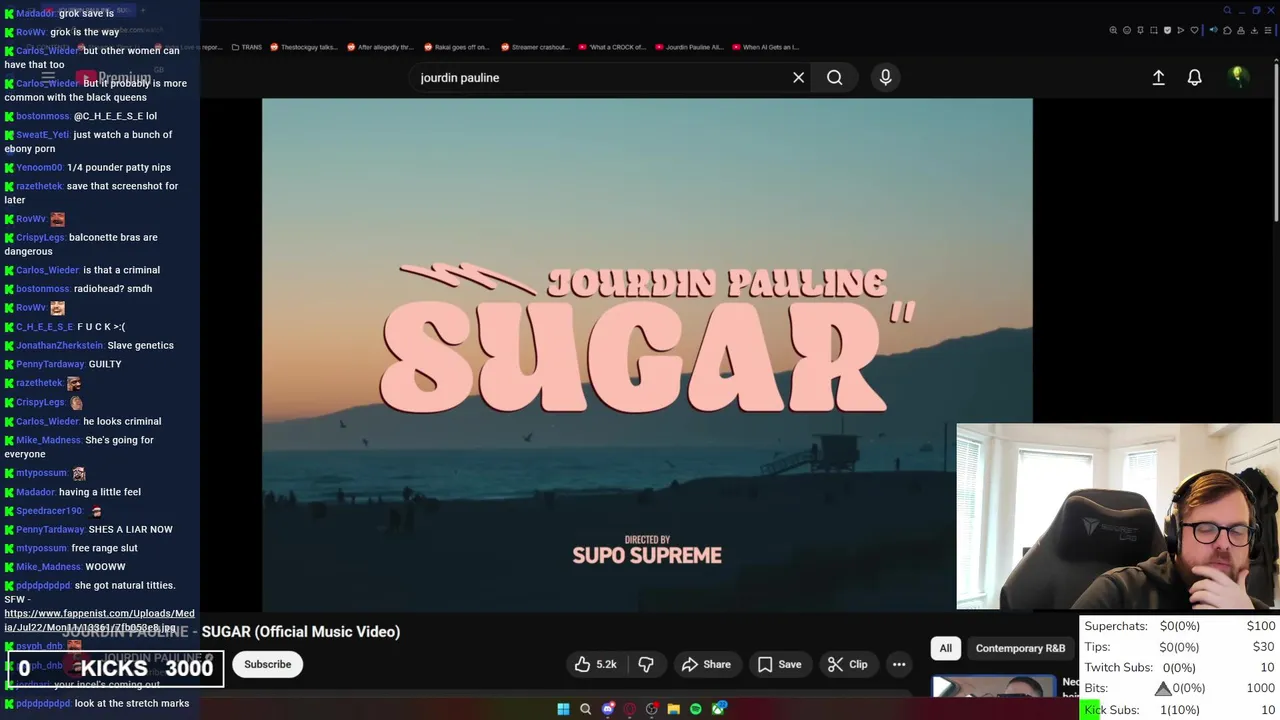
Task: Open File Explorer folder on taskbar
Action: click(673, 709)
